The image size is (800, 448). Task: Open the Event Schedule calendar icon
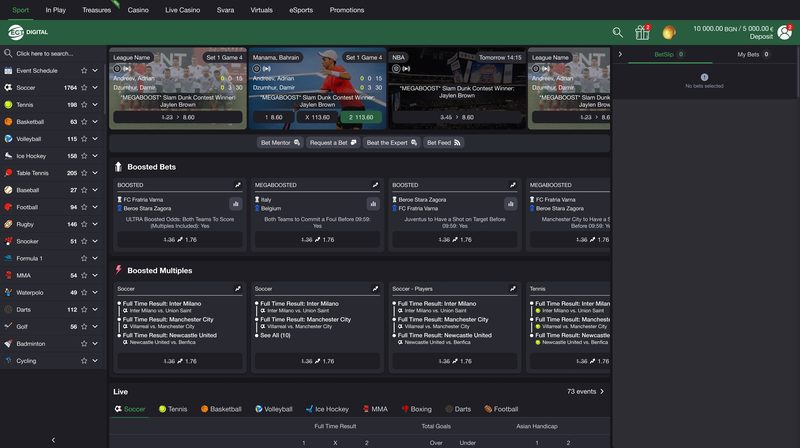coord(8,71)
